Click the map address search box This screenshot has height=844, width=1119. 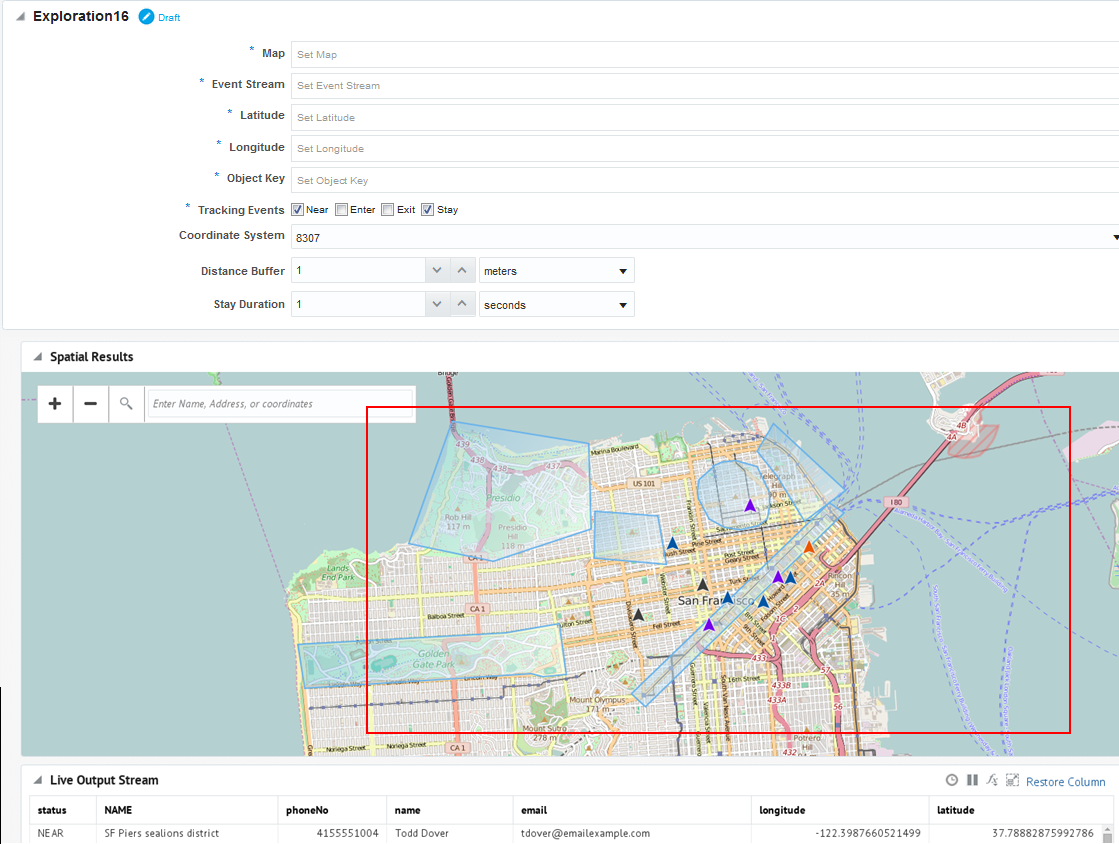[x=280, y=404]
